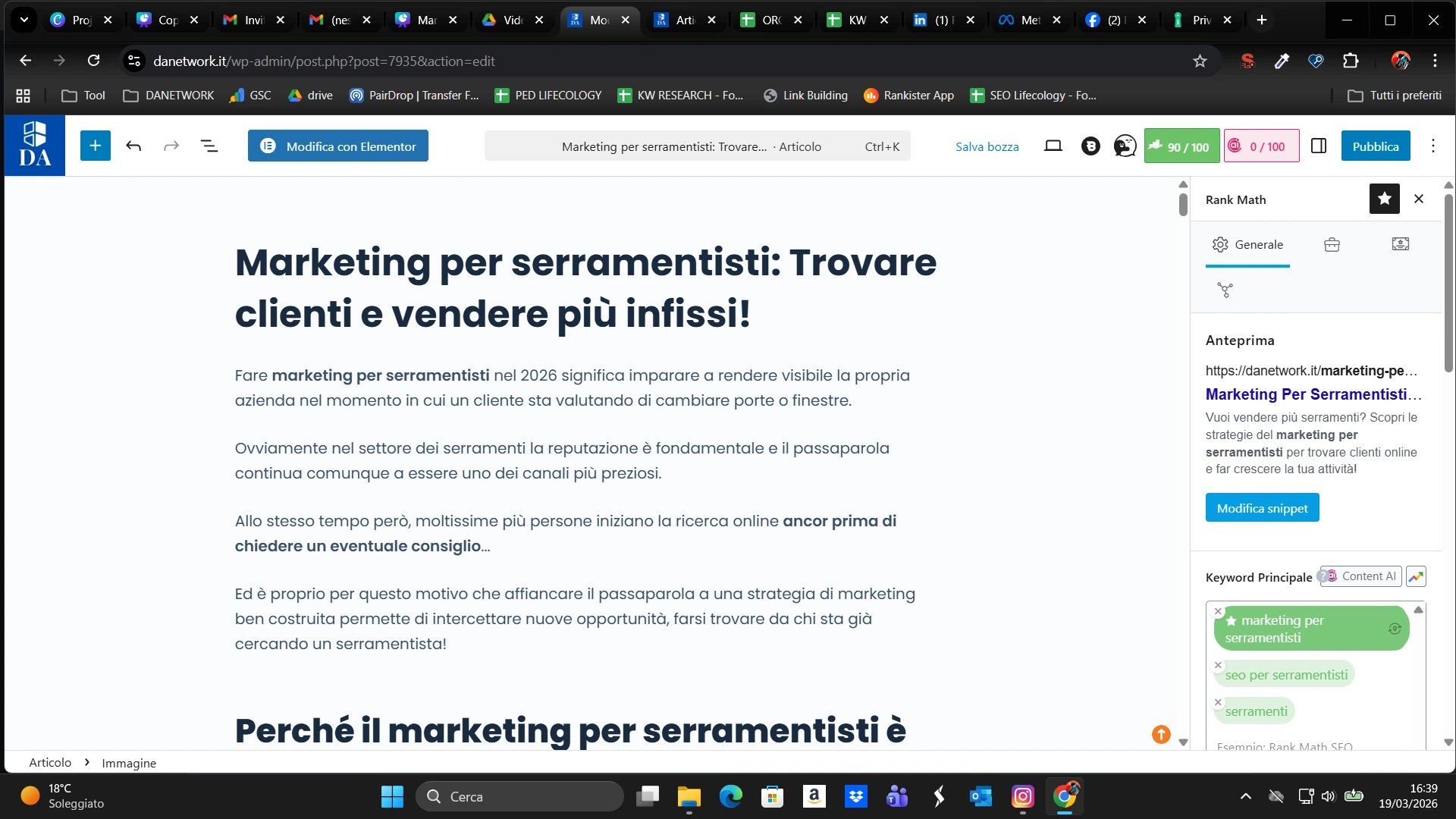Open Rank Math advanced briefcase tab
The height and width of the screenshot is (819, 1456).
point(1332,244)
